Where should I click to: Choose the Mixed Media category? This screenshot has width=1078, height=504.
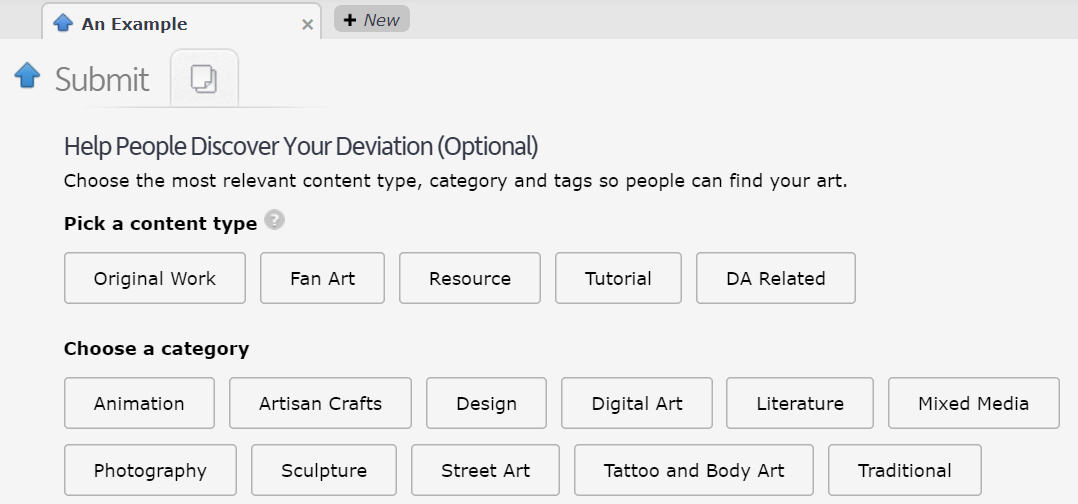(x=973, y=403)
